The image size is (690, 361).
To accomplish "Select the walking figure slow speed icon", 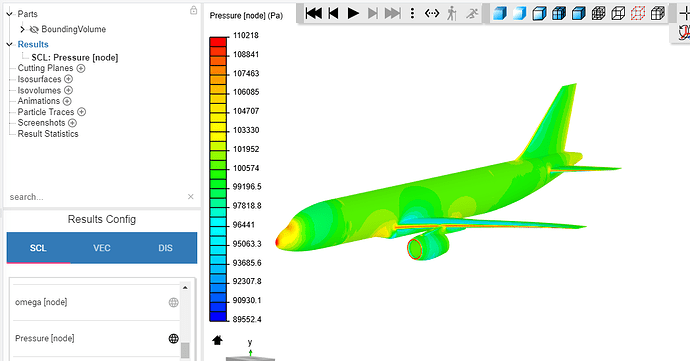I will (451, 13).
